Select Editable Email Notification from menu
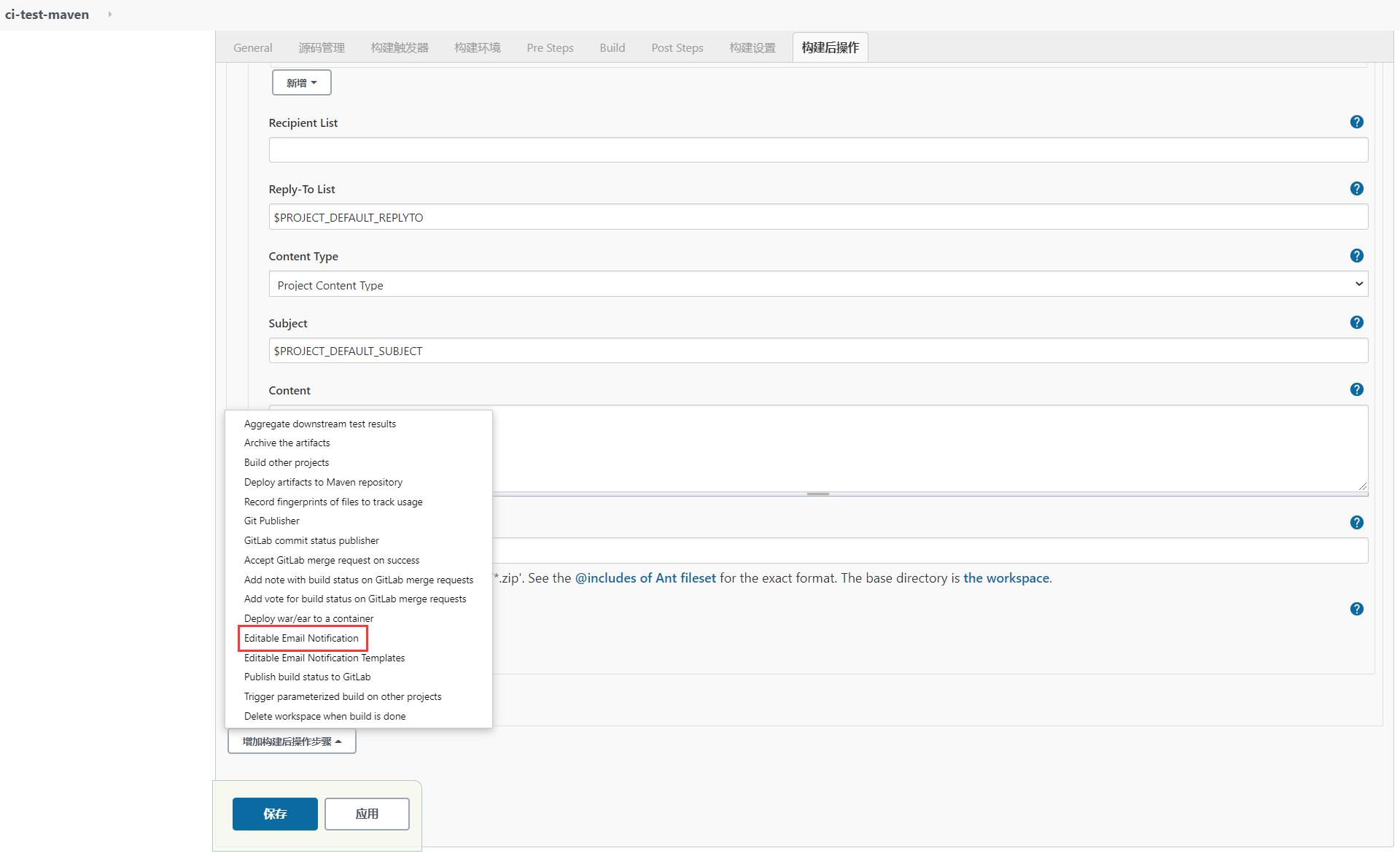This screenshot has width=1400, height=856. [x=301, y=639]
